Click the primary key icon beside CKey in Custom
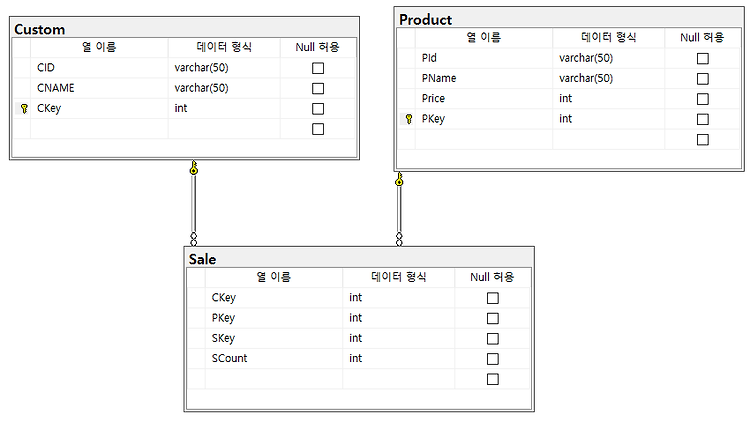750x422 pixels. click(24, 109)
